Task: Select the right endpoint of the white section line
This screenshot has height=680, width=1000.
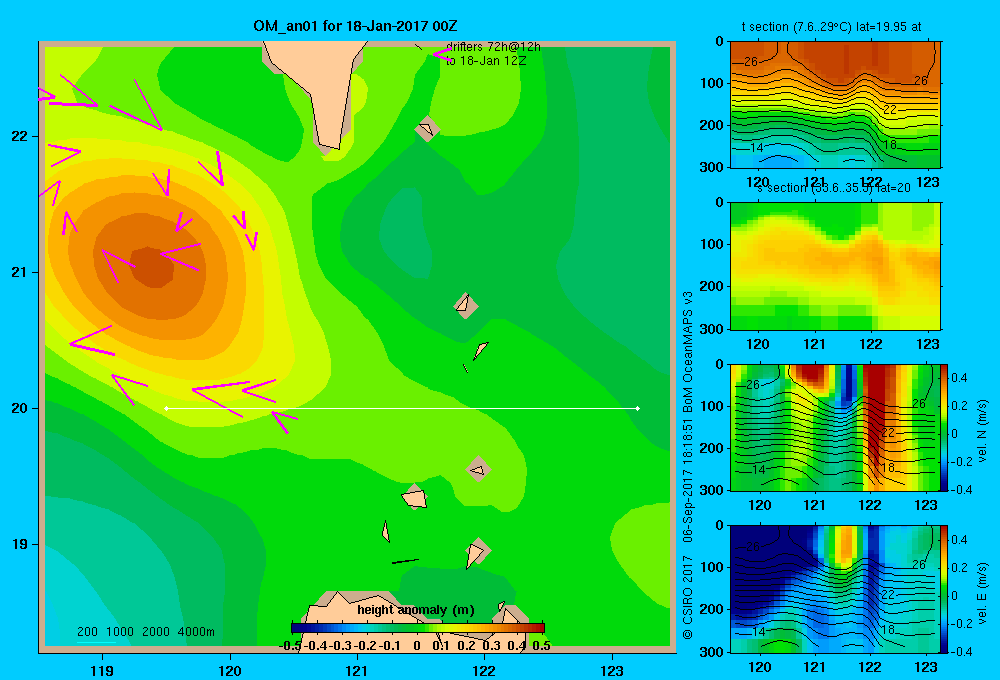Action: tap(638, 408)
